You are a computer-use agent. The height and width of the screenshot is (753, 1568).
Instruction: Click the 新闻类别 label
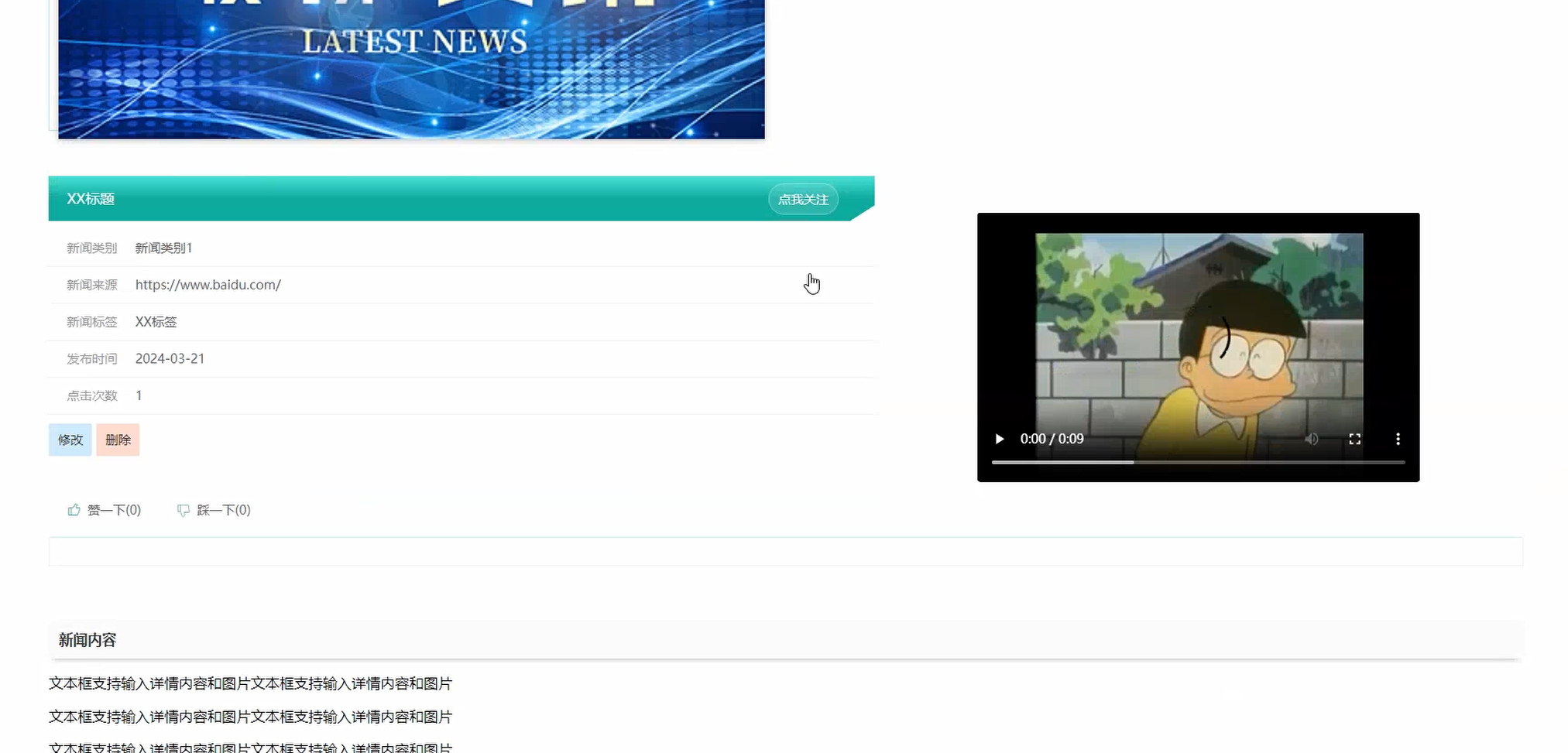tap(92, 248)
